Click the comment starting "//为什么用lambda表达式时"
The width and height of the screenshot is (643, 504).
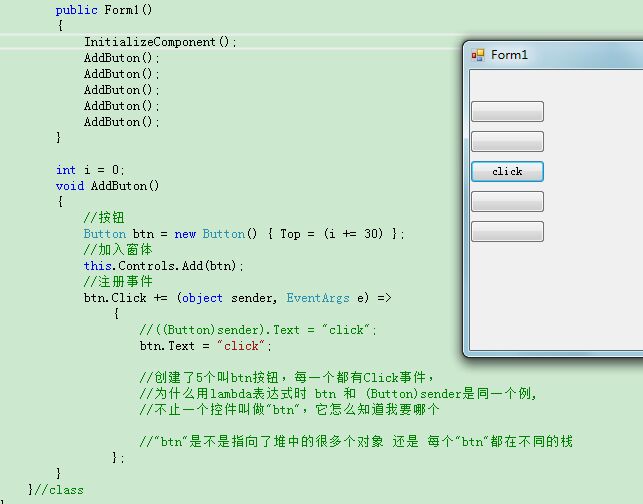(338, 394)
